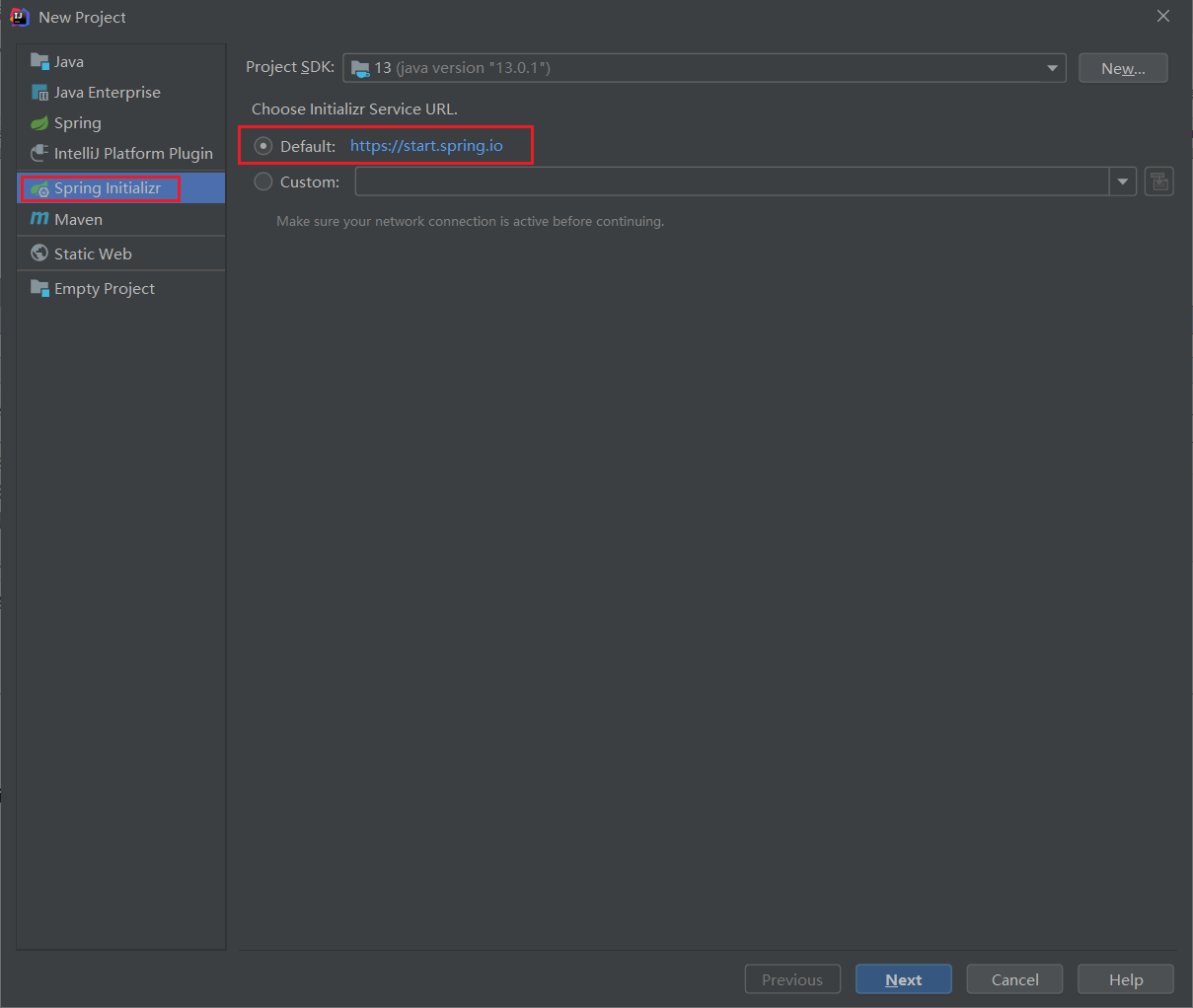This screenshot has width=1193, height=1008.
Task: Click the 'Project SDK:' label
Action: pos(290,67)
